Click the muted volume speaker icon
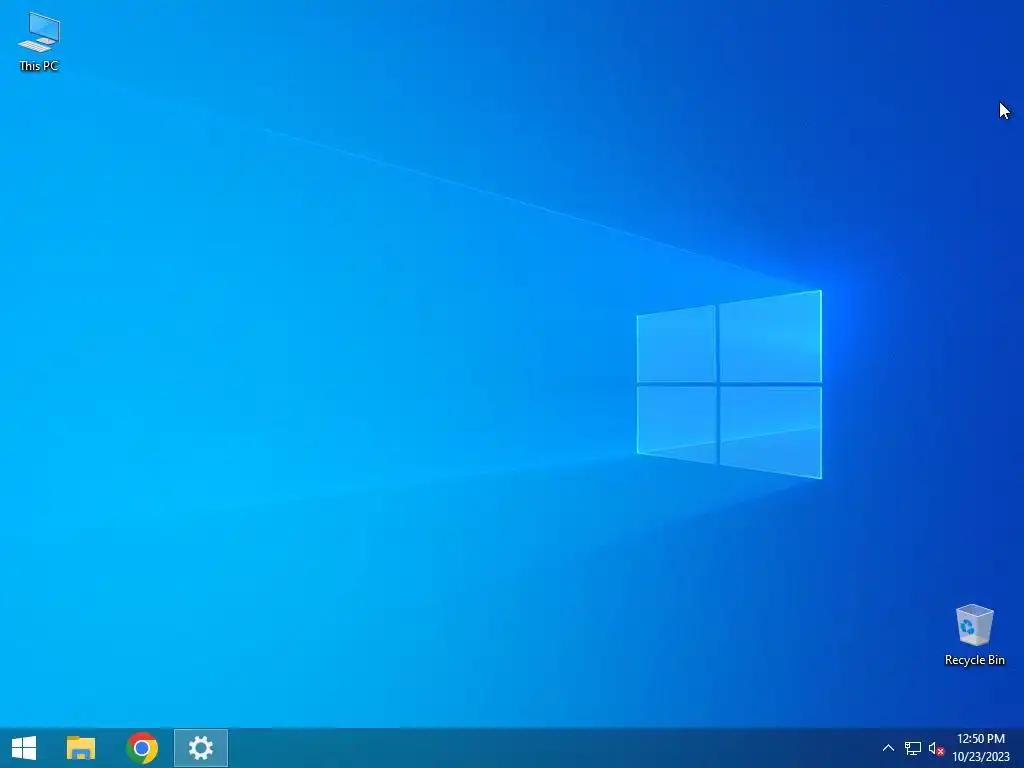Image resolution: width=1024 pixels, height=768 pixels. coord(936,748)
